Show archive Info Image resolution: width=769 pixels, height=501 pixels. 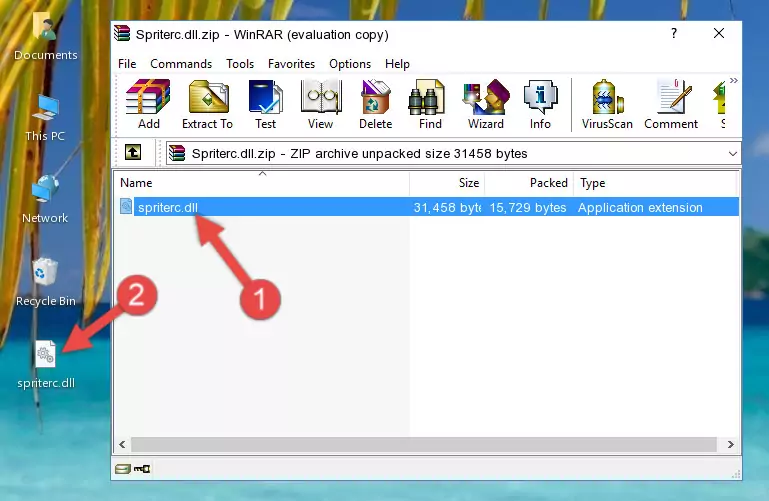tap(540, 104)
